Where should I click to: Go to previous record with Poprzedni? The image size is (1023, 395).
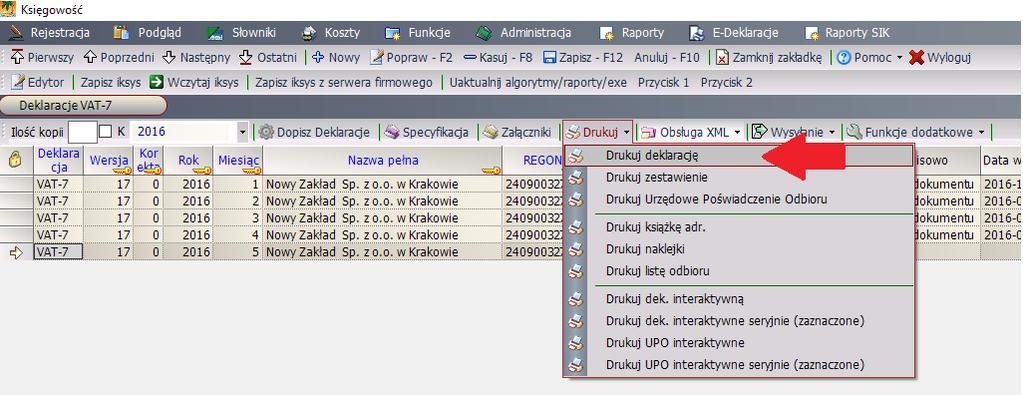coord(119,57)
